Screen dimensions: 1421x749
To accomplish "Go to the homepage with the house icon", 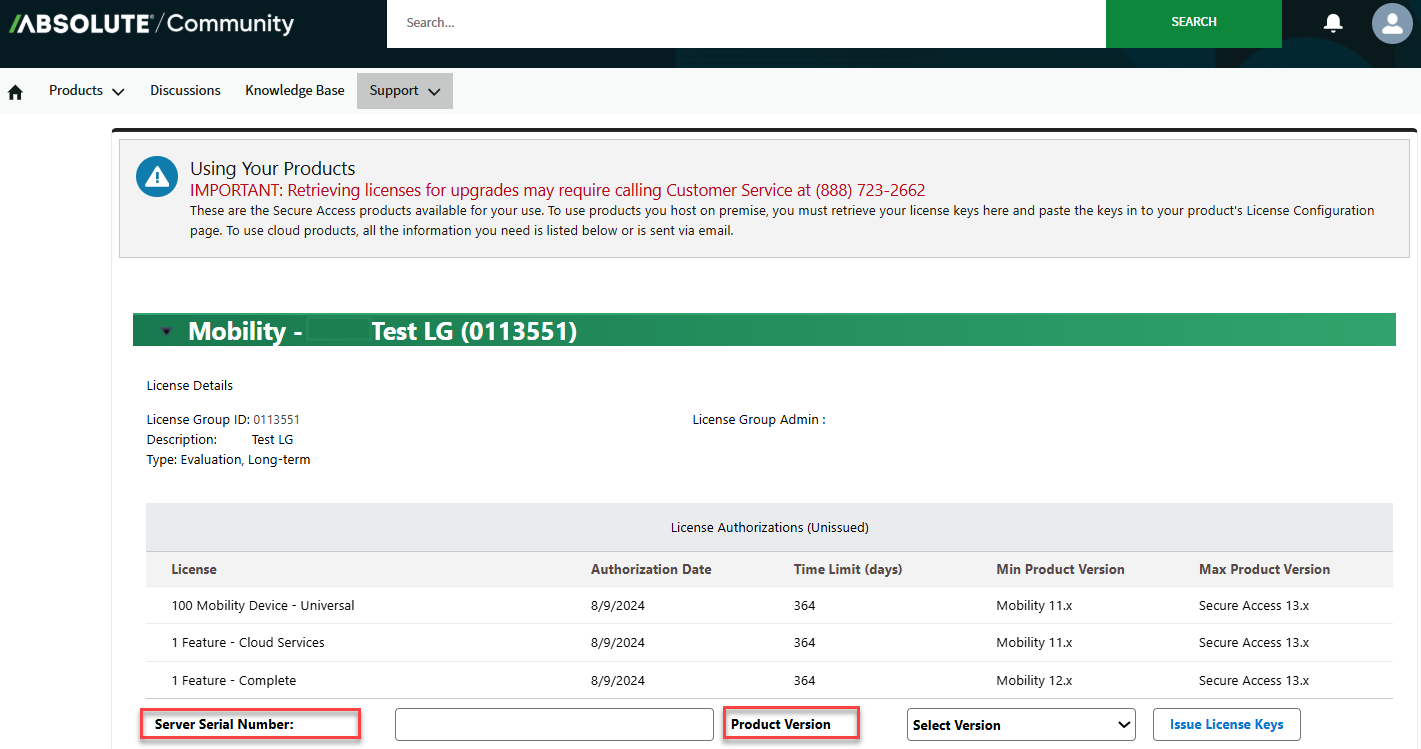I will [15, 90].
